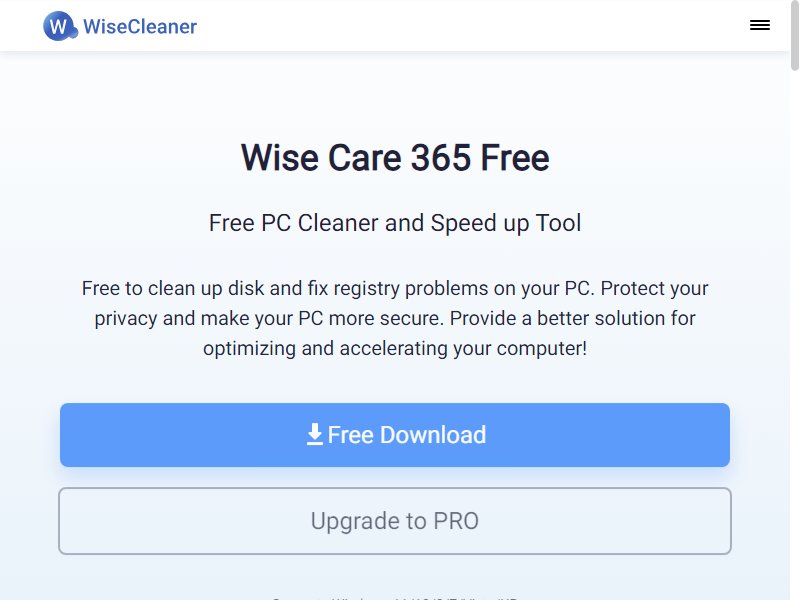The height and width of the screenshot is (600, 800).
Task: Click the line starting 'privacy and make your PC'
Action: [395, 318]
